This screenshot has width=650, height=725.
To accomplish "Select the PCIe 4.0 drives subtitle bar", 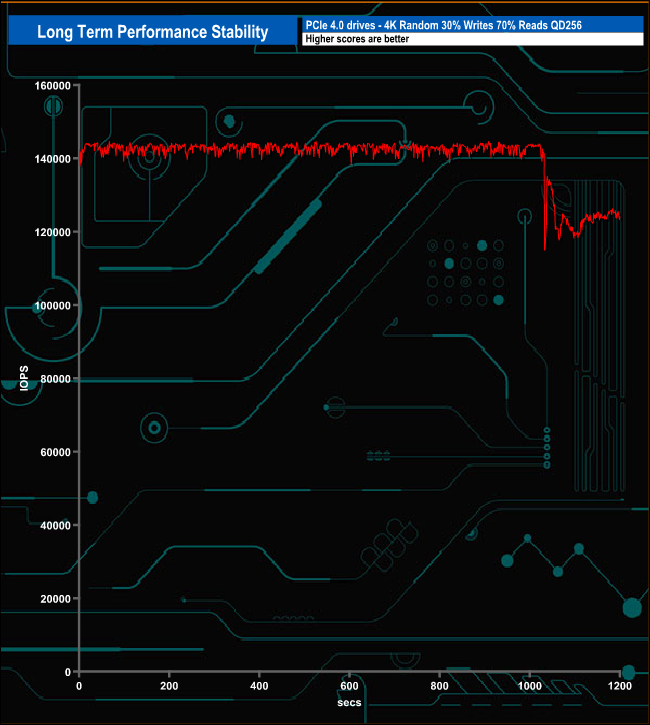I will tap(470, 24).
